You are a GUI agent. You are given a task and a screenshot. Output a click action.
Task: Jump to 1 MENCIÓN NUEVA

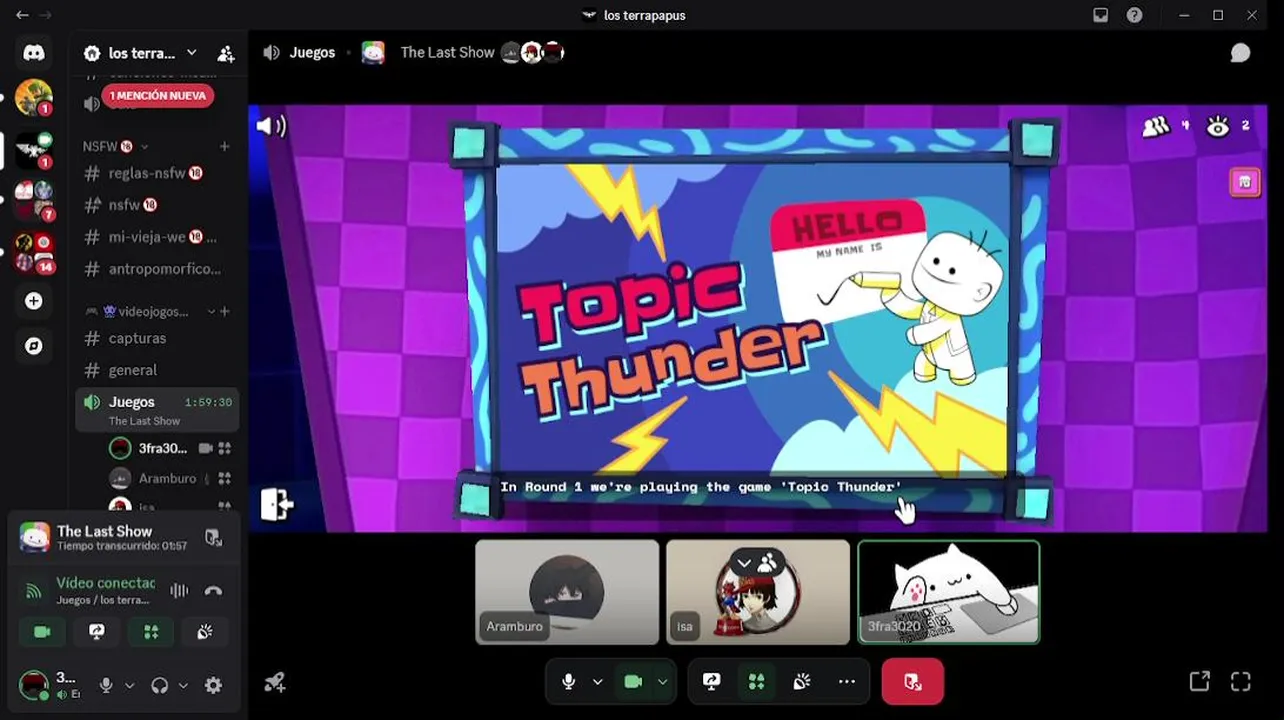point(158,96)
